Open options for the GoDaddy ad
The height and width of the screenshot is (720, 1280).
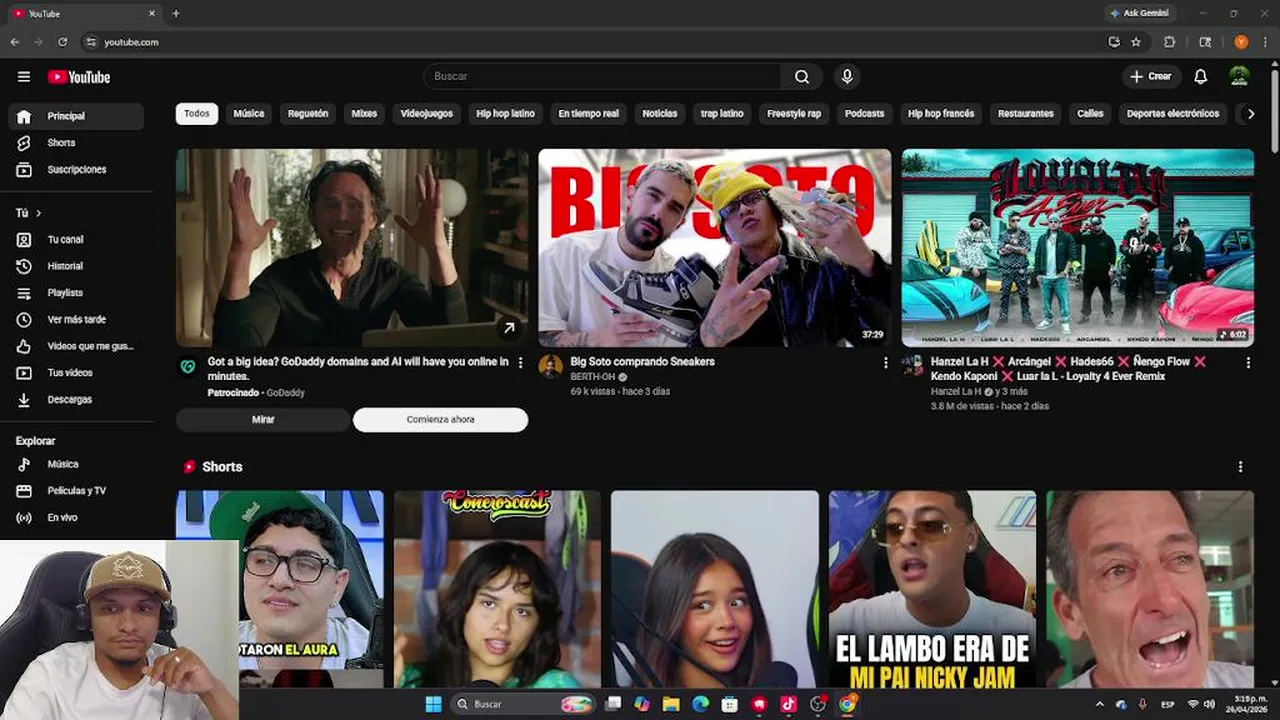[520, 363]
